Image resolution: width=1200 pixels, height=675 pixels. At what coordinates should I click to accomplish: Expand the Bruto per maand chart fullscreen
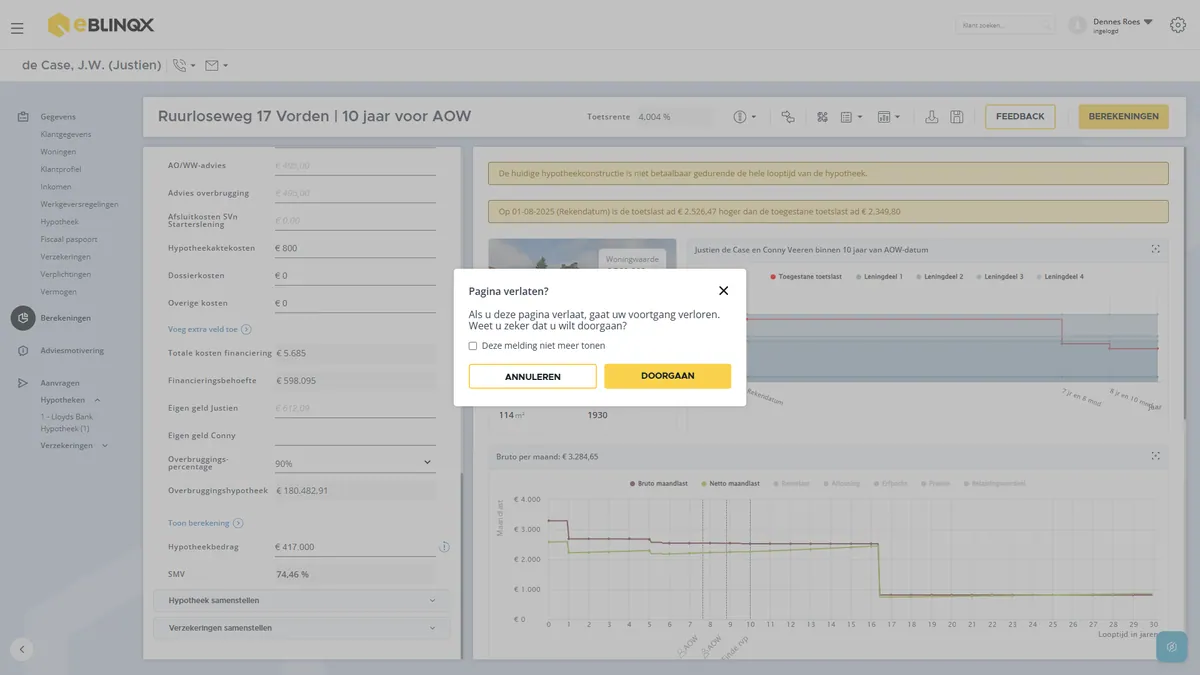pos(1156,456)
